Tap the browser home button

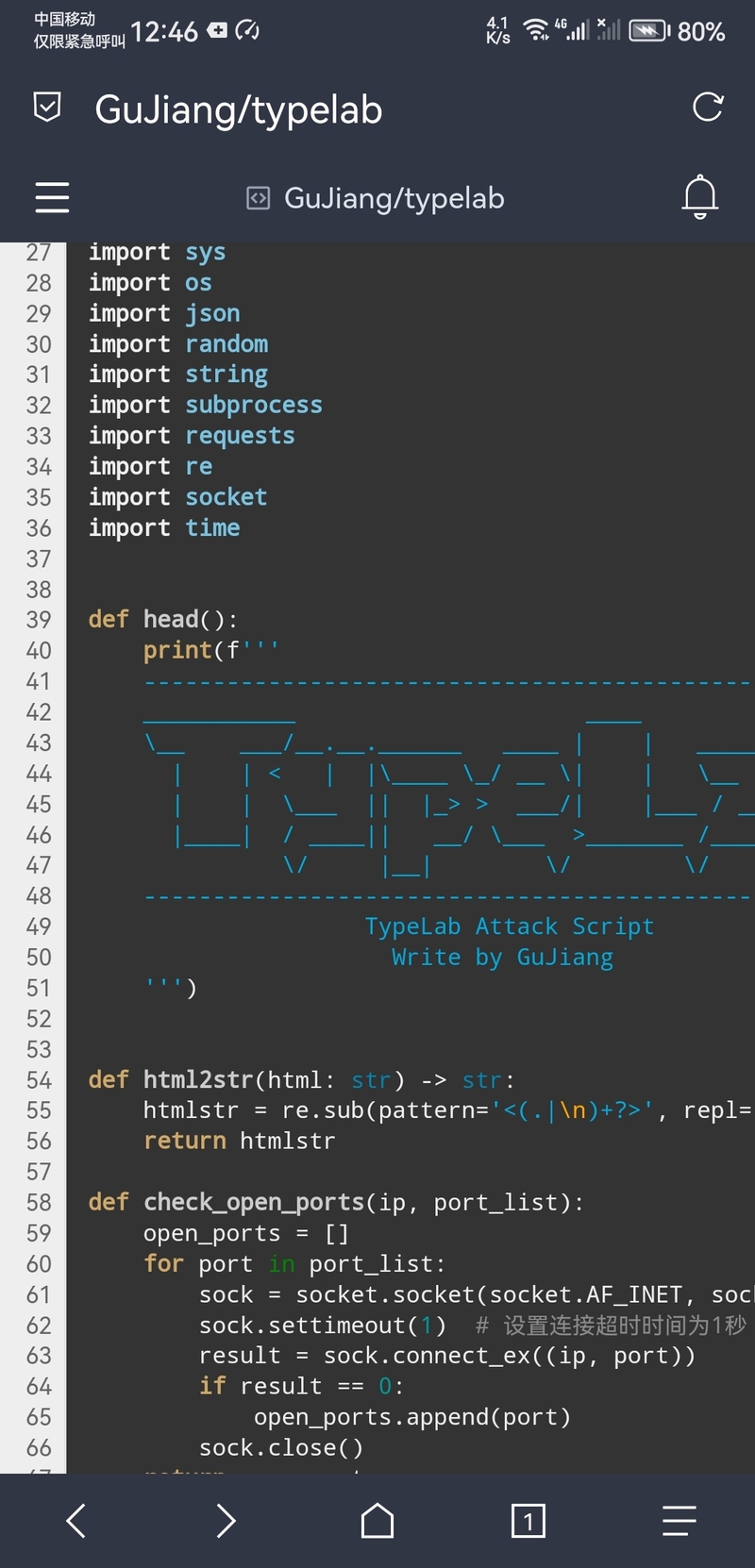[x=377, y=1520]
